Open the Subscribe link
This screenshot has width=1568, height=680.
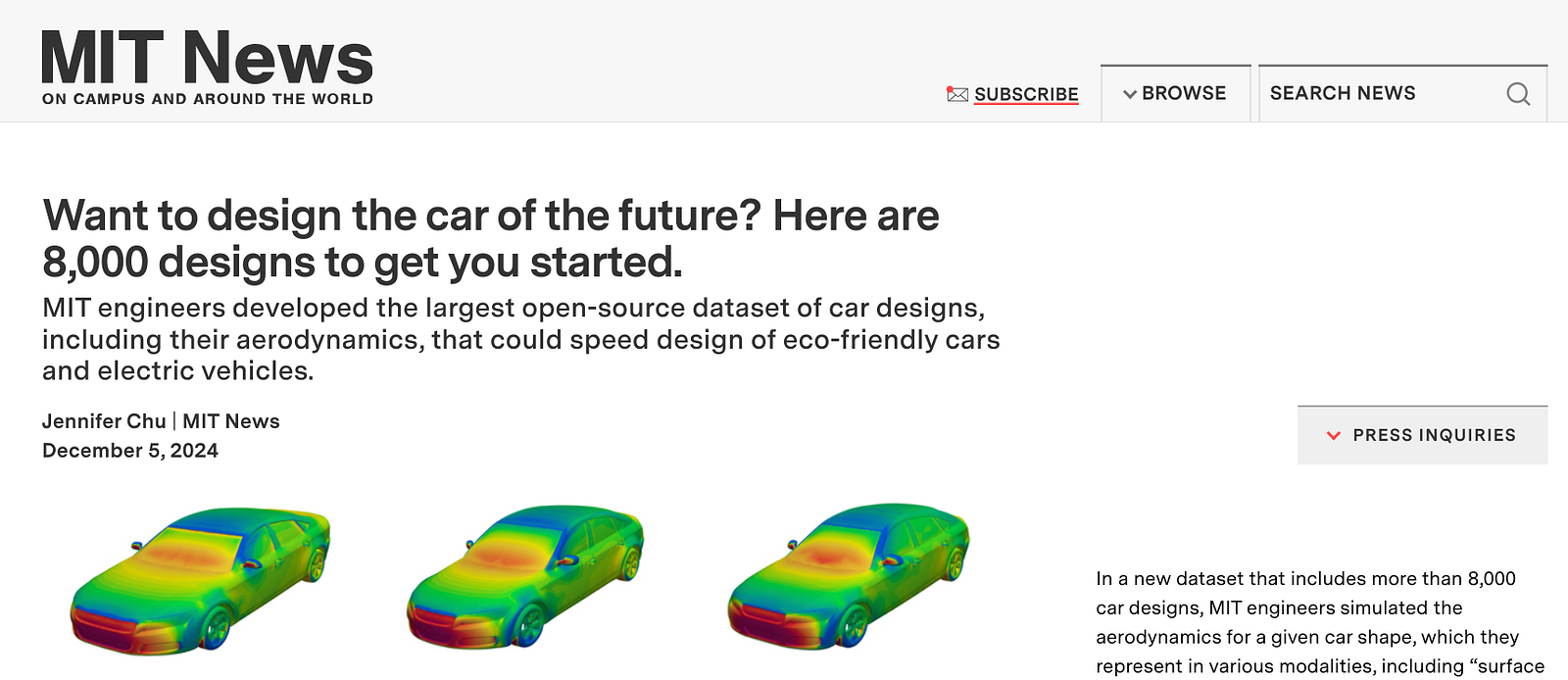[1026, 94]
